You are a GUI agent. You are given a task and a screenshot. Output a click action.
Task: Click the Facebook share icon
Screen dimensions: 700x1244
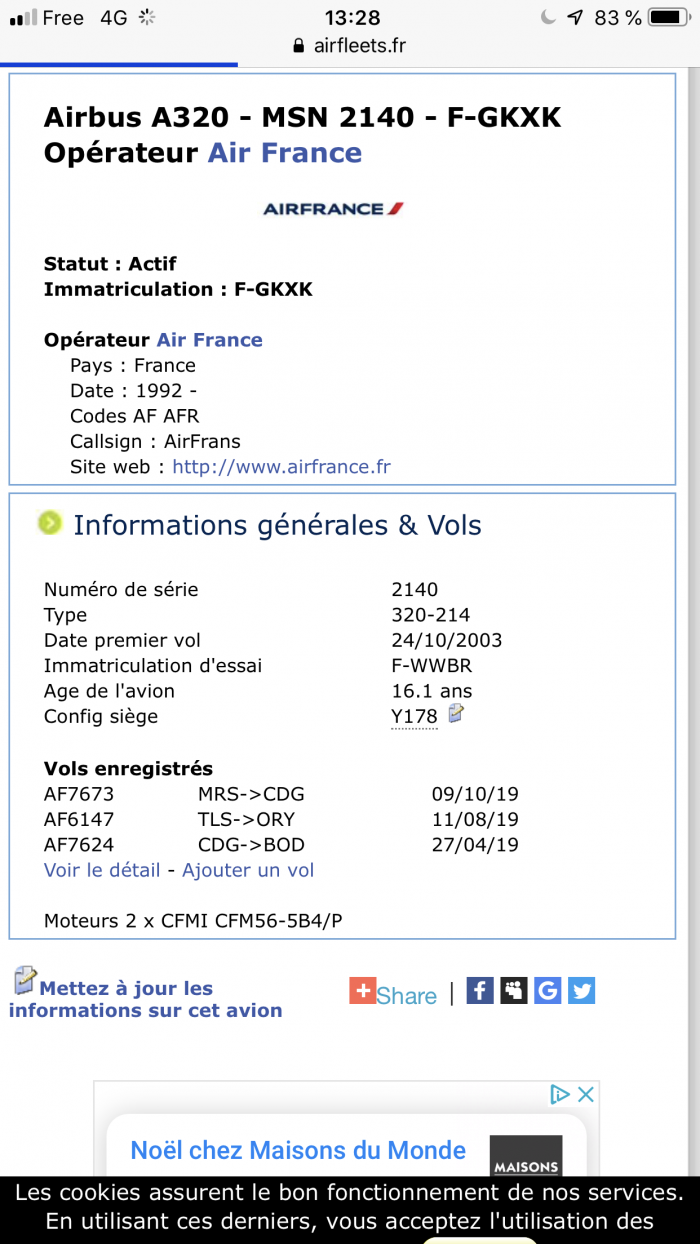click(480, 991)
